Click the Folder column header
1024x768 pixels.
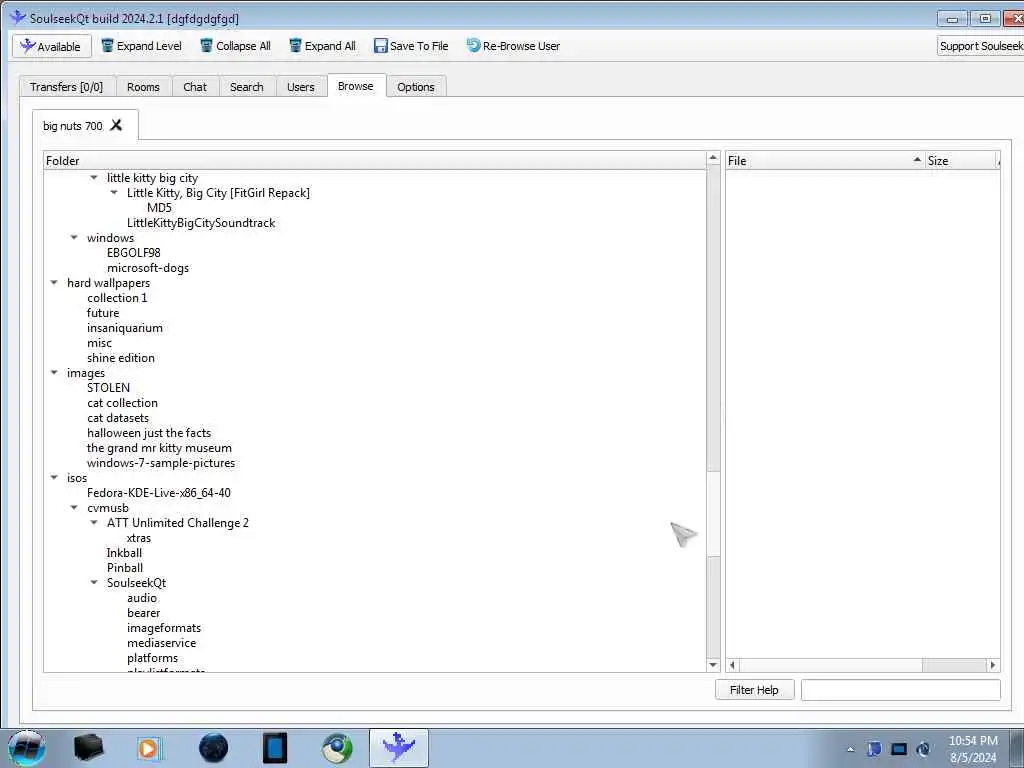pos(375,161)
